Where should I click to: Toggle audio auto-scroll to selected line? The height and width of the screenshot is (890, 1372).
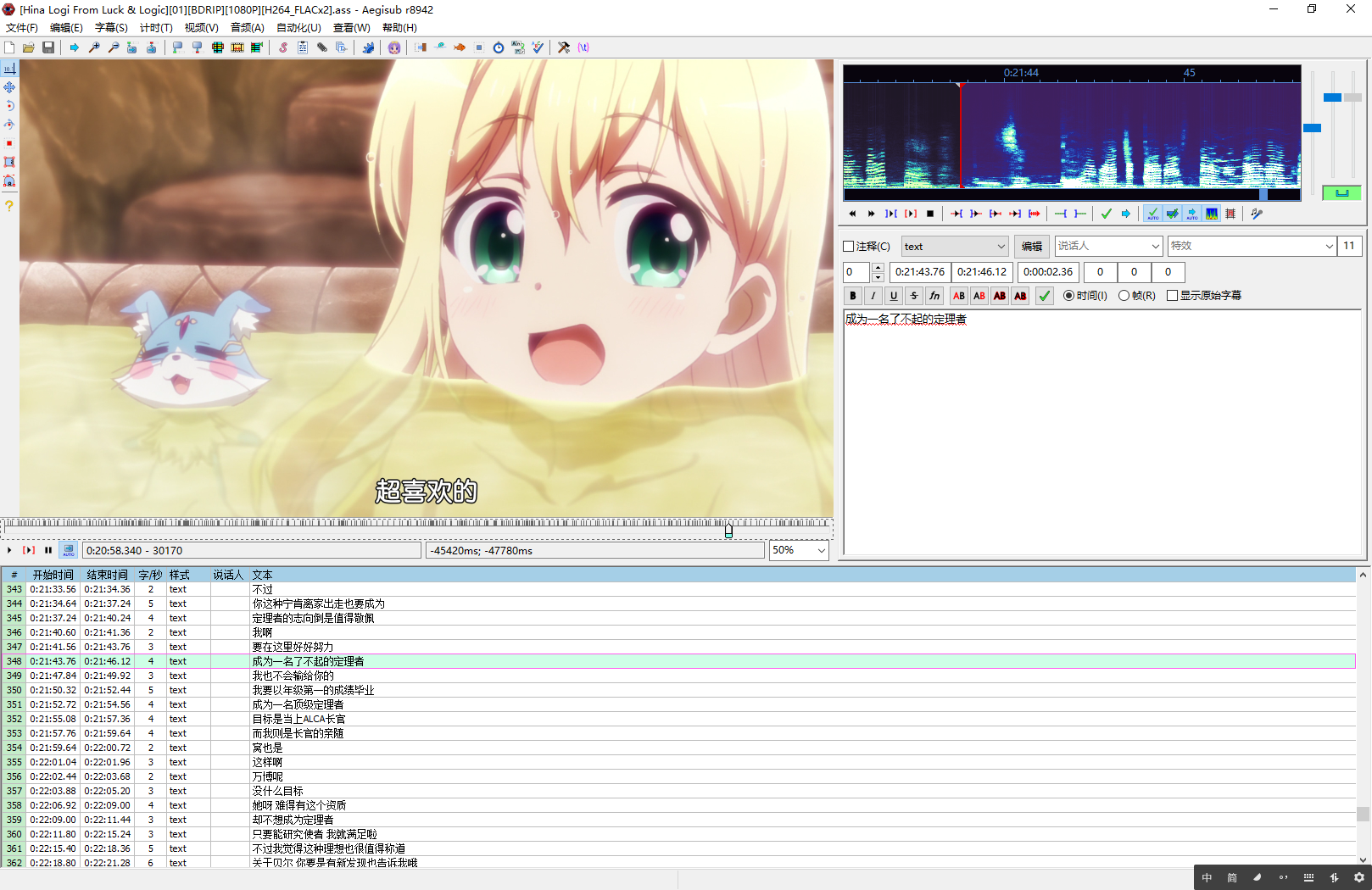1191,214
